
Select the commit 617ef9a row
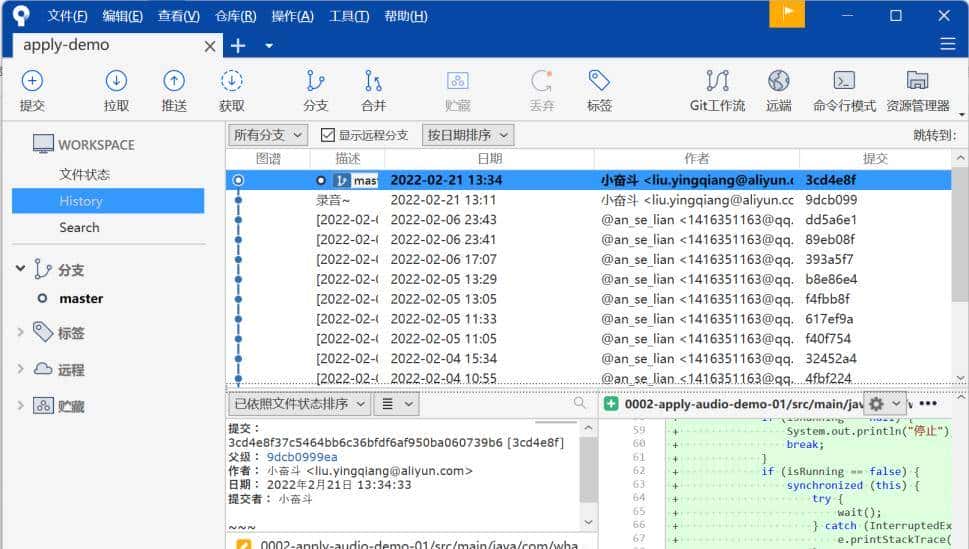point(588,318)
